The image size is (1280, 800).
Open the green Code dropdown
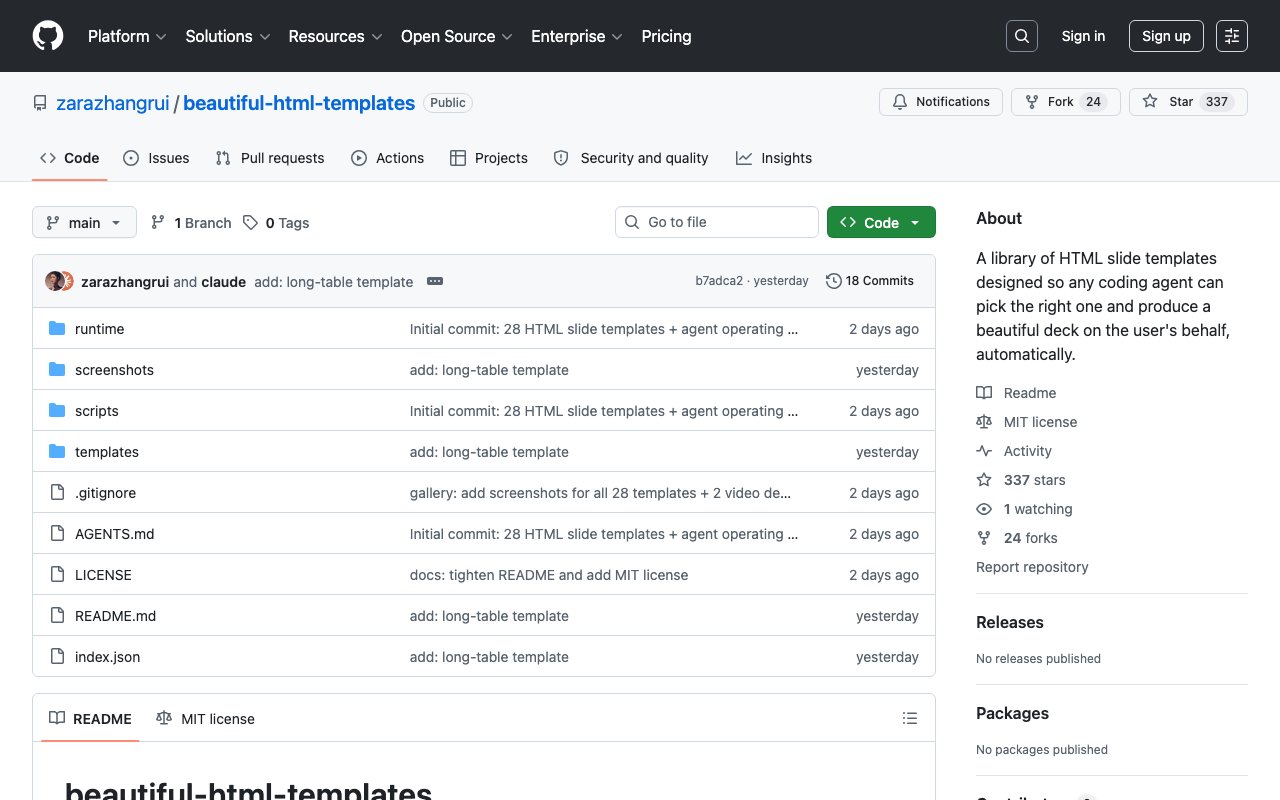(x=881, y=223)
